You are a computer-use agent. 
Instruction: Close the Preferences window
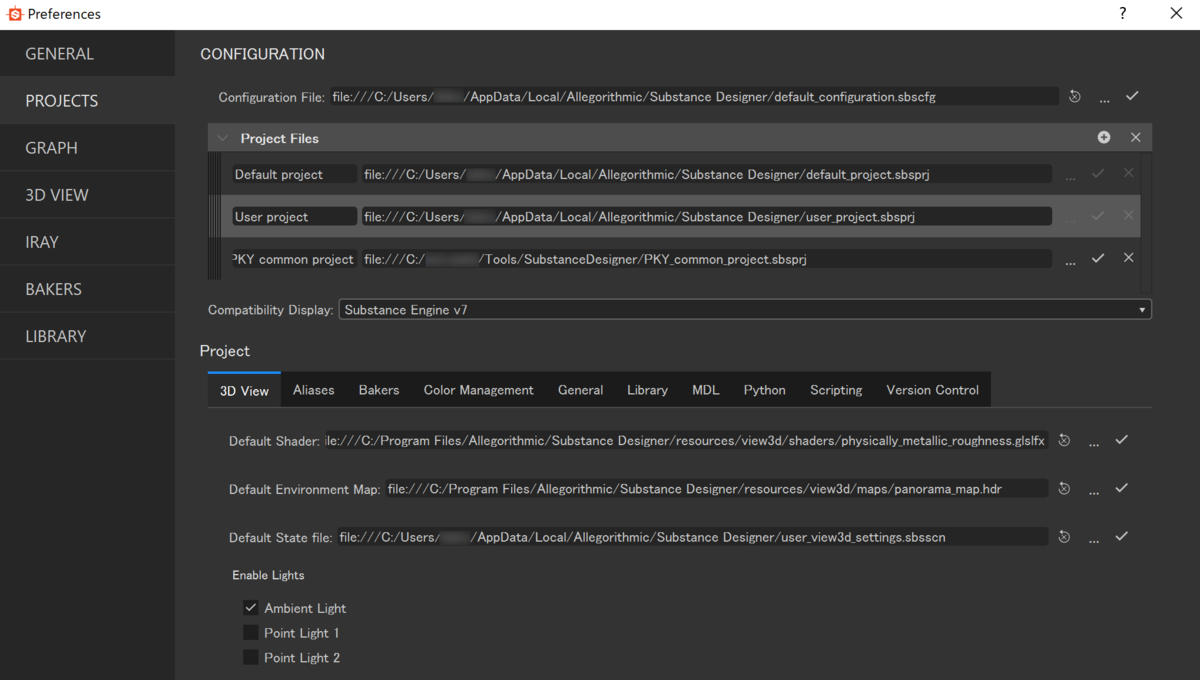pyautogui.click(x=1176, y=14)
